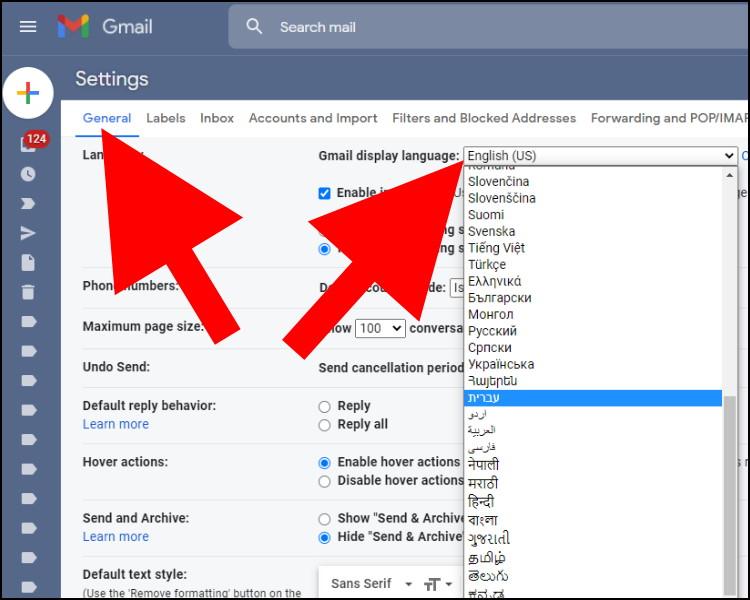
Task: Open the Drafts document icon
Action: point(28,263)
